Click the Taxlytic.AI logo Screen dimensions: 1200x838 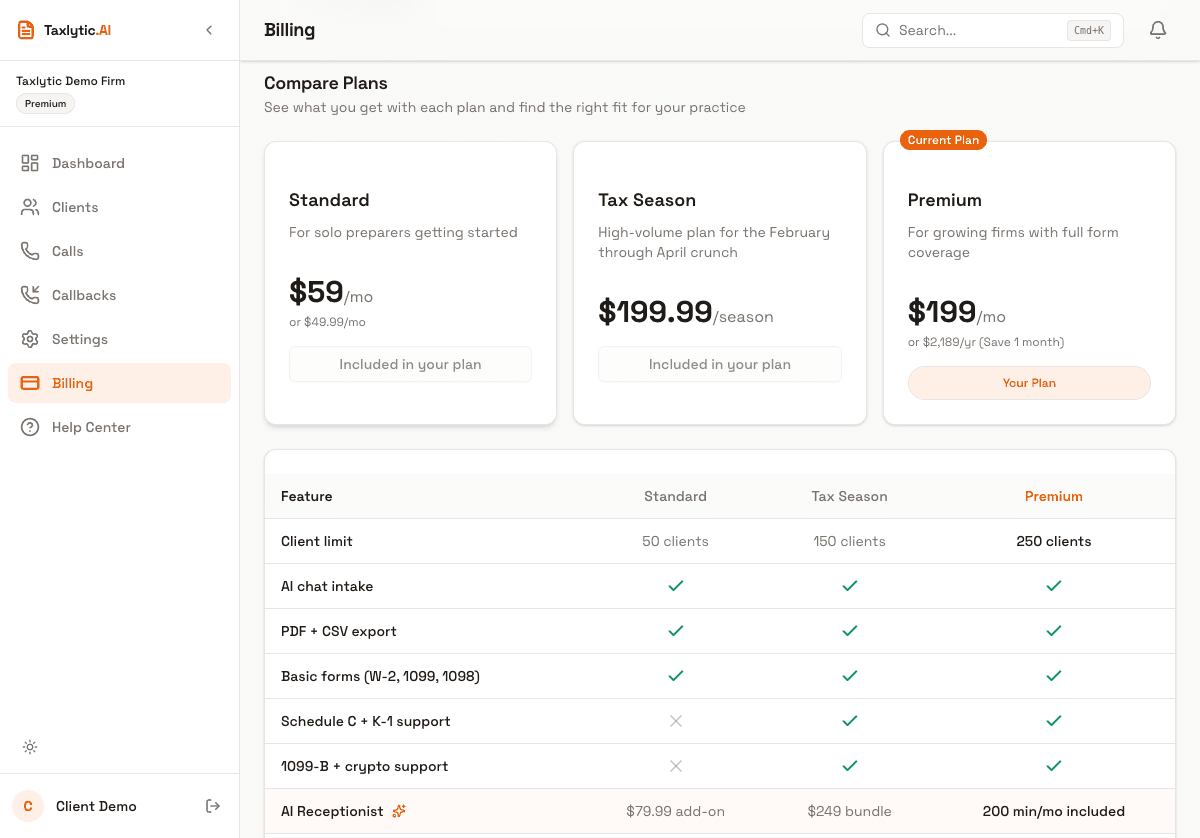[x=62, y=30]
